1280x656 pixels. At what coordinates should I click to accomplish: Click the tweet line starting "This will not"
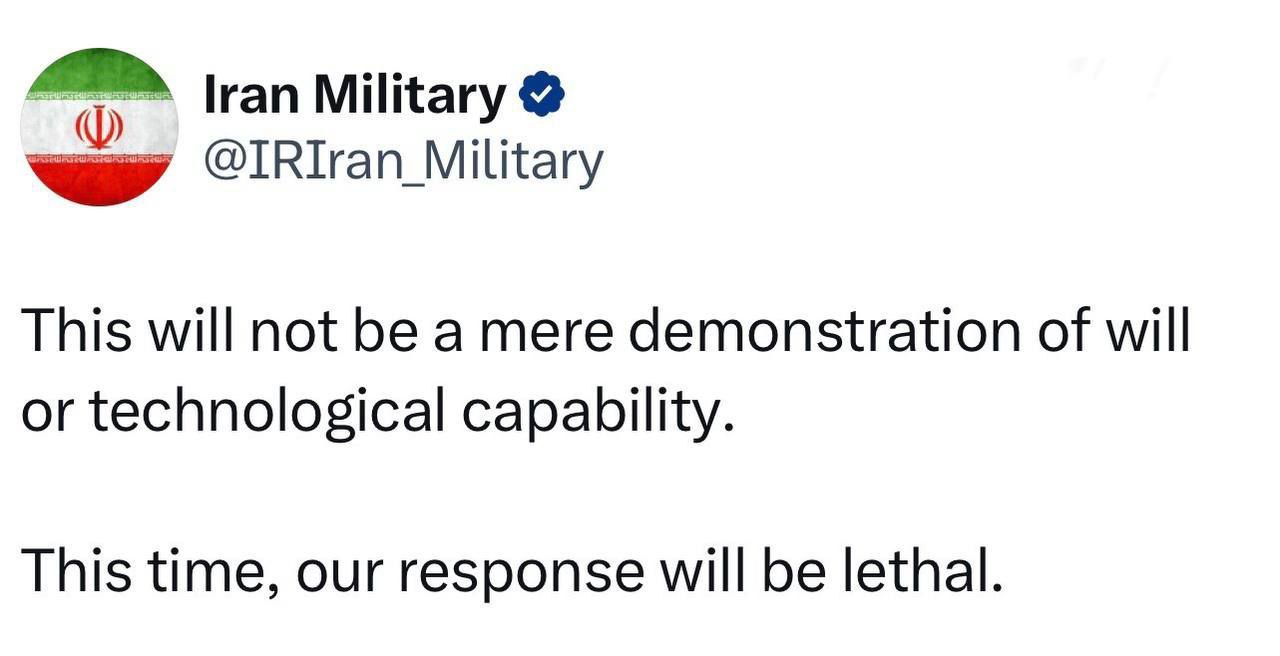605,332
